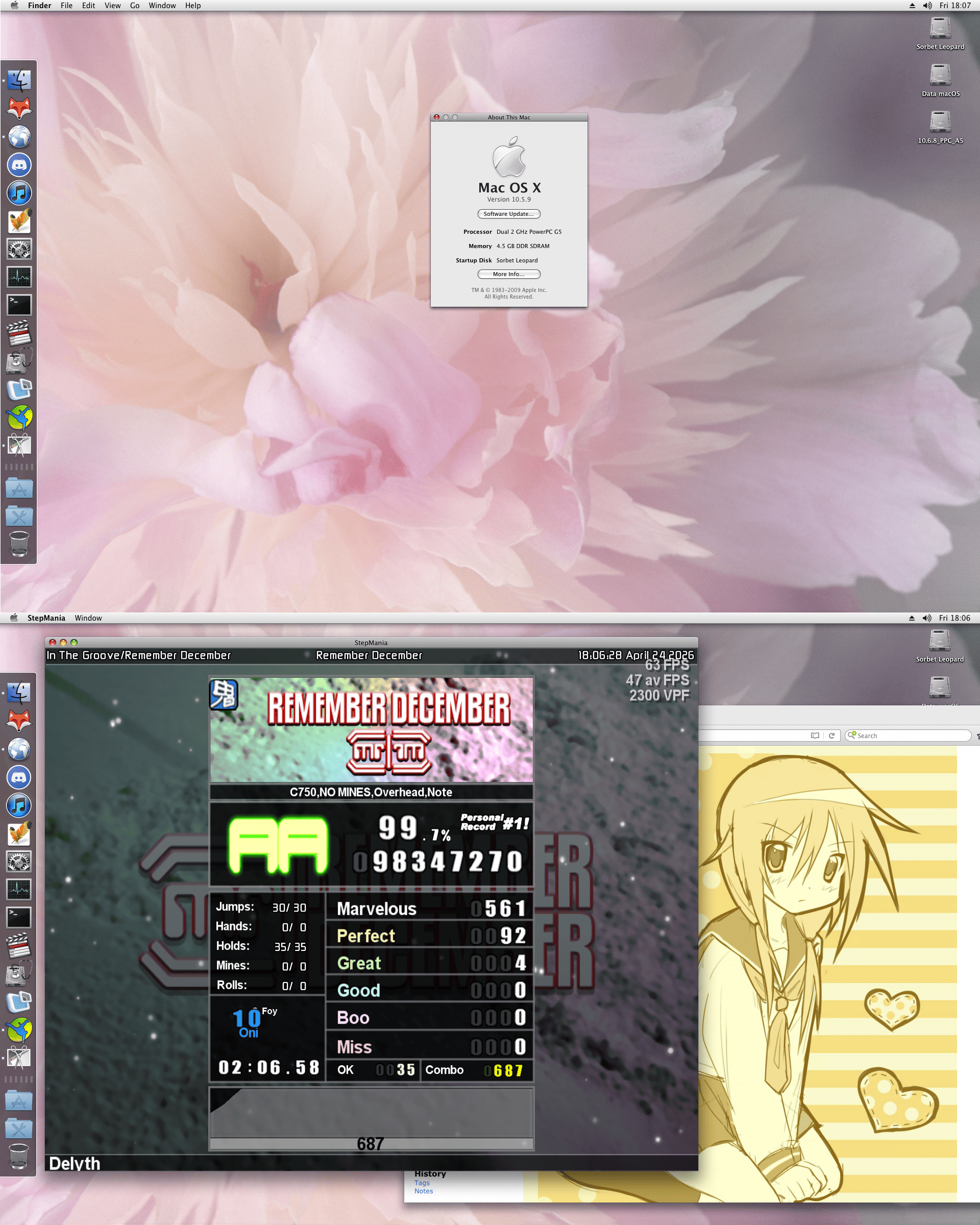
Task: Click the More Info... button
Action: 508,275
